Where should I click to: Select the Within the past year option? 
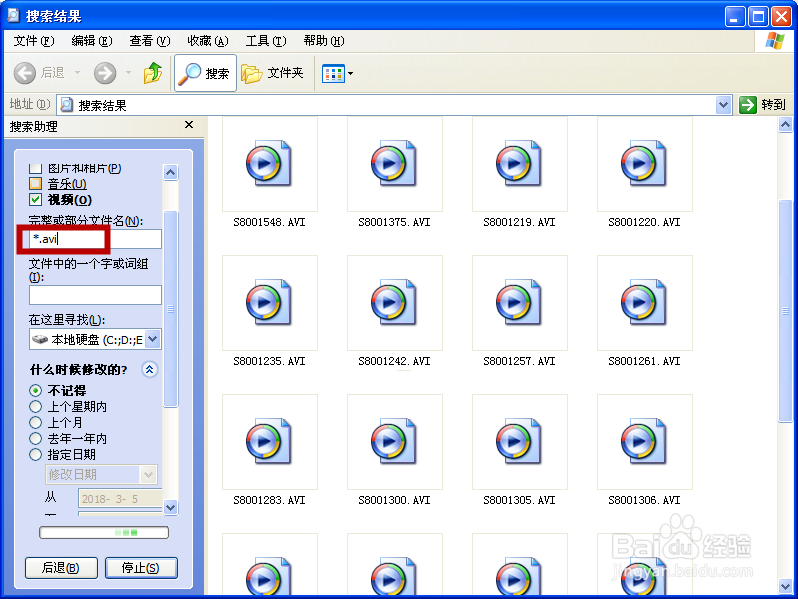click(35, 439)
